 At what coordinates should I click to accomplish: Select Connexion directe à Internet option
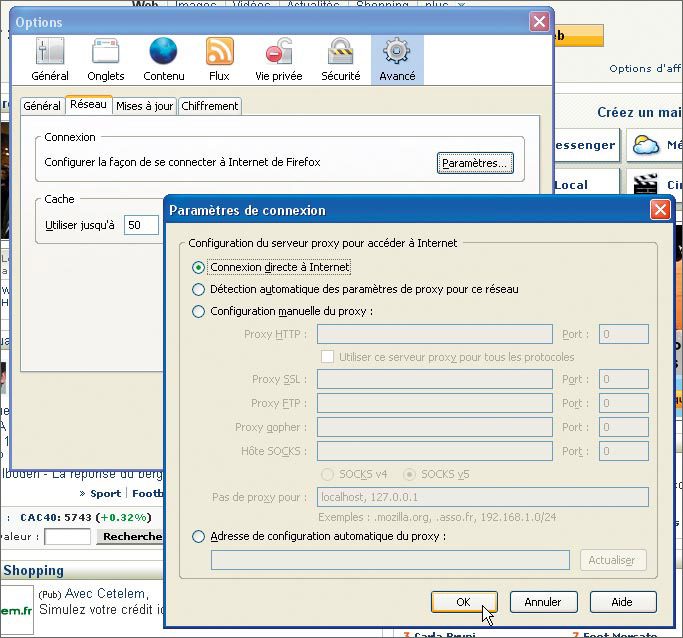click(199, 267)
